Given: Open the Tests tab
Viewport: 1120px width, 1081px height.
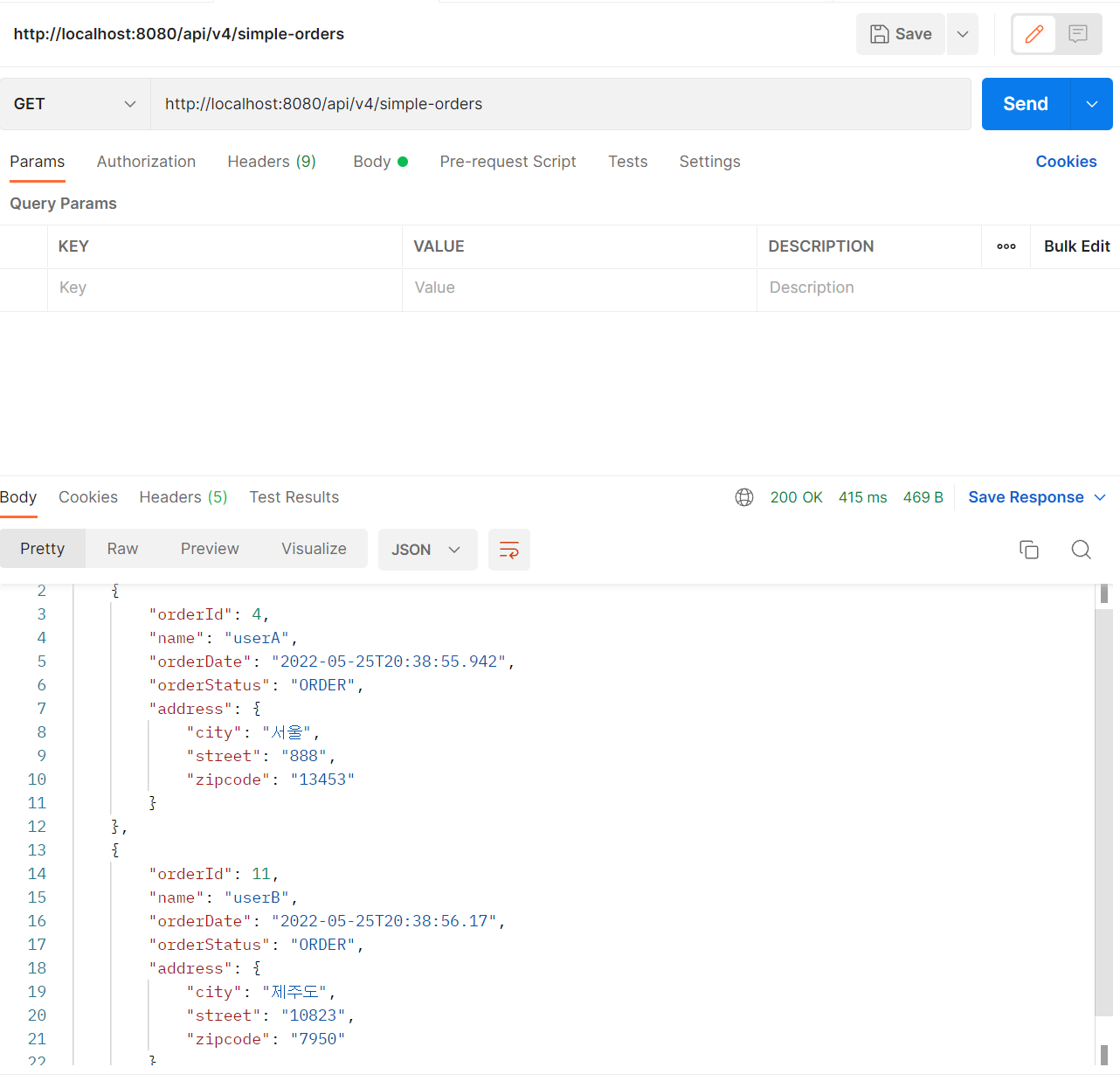Looking at the screenshot, I should [628, 162].
